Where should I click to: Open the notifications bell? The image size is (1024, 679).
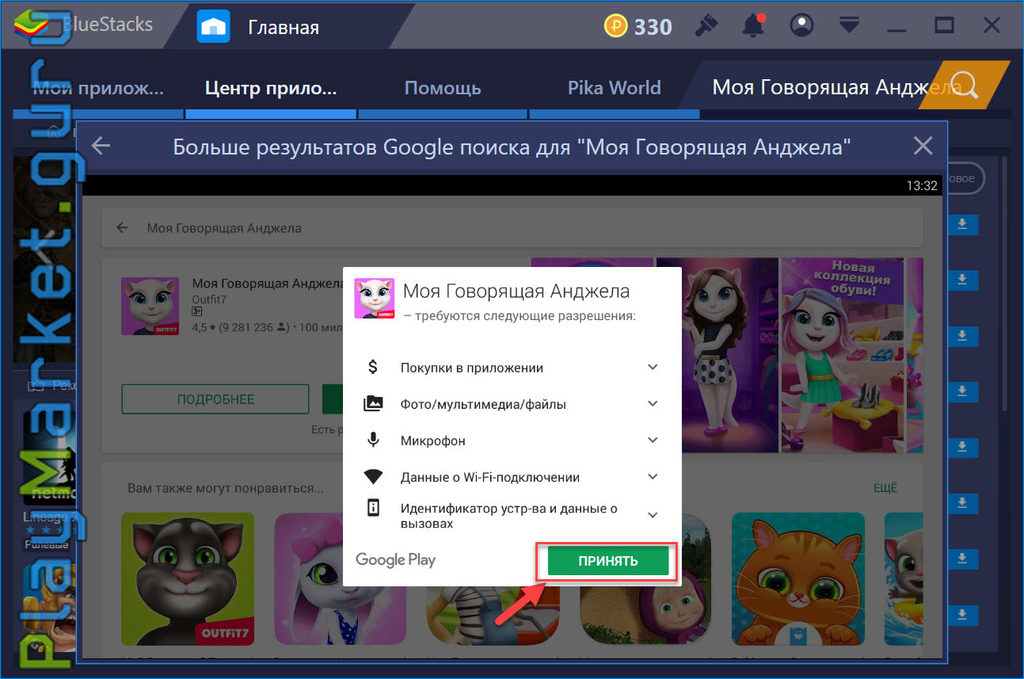coord(753,25)
